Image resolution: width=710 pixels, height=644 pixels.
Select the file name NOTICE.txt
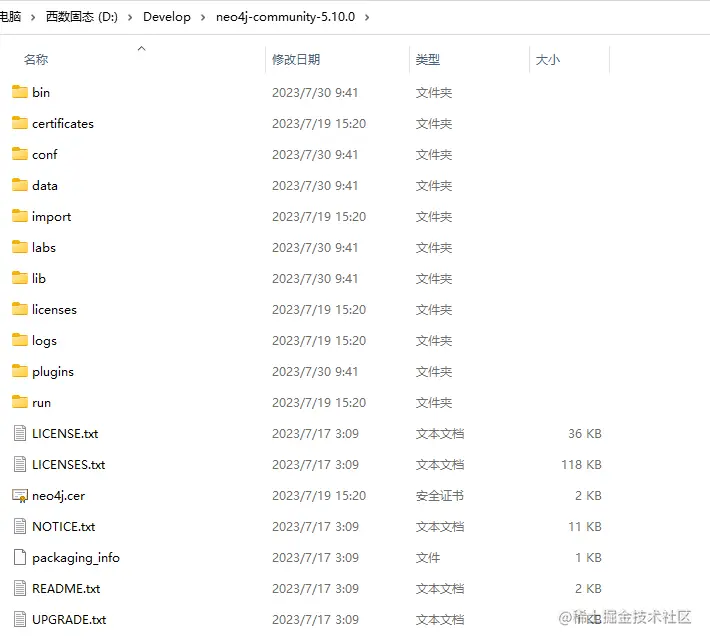coord(63,526)
